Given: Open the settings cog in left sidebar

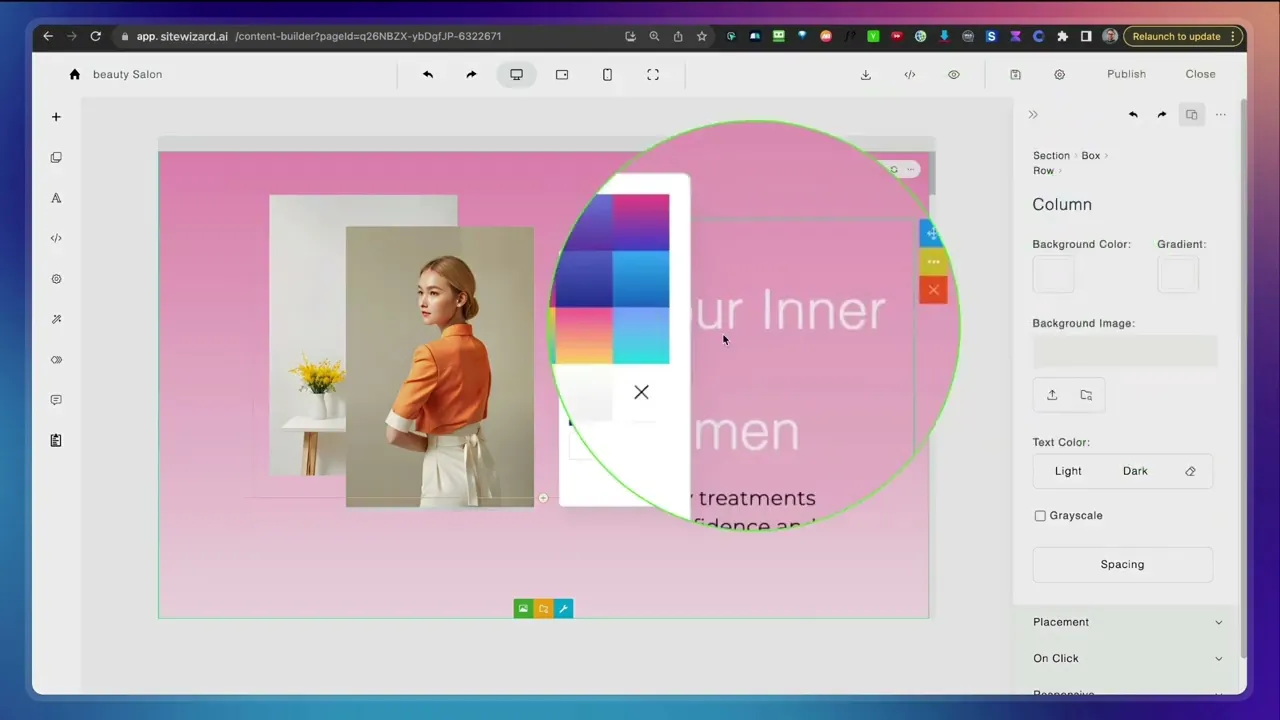Looking at the screenshot, I should point(56,279).
